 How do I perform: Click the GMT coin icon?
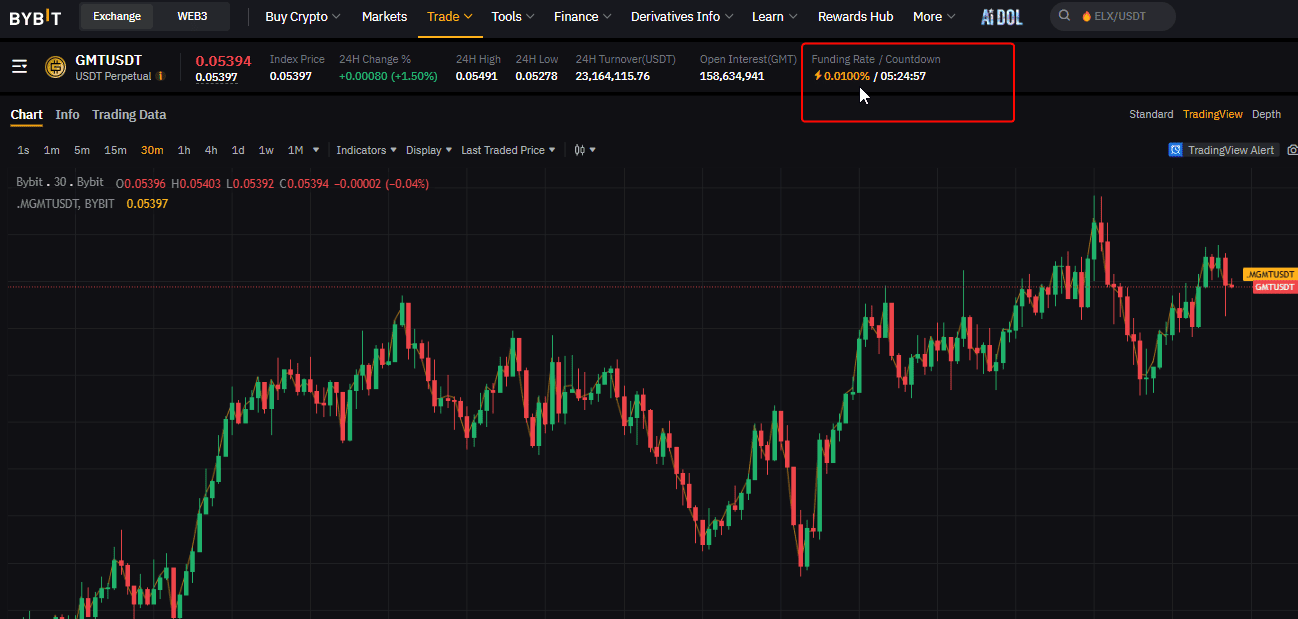(55, 67)
